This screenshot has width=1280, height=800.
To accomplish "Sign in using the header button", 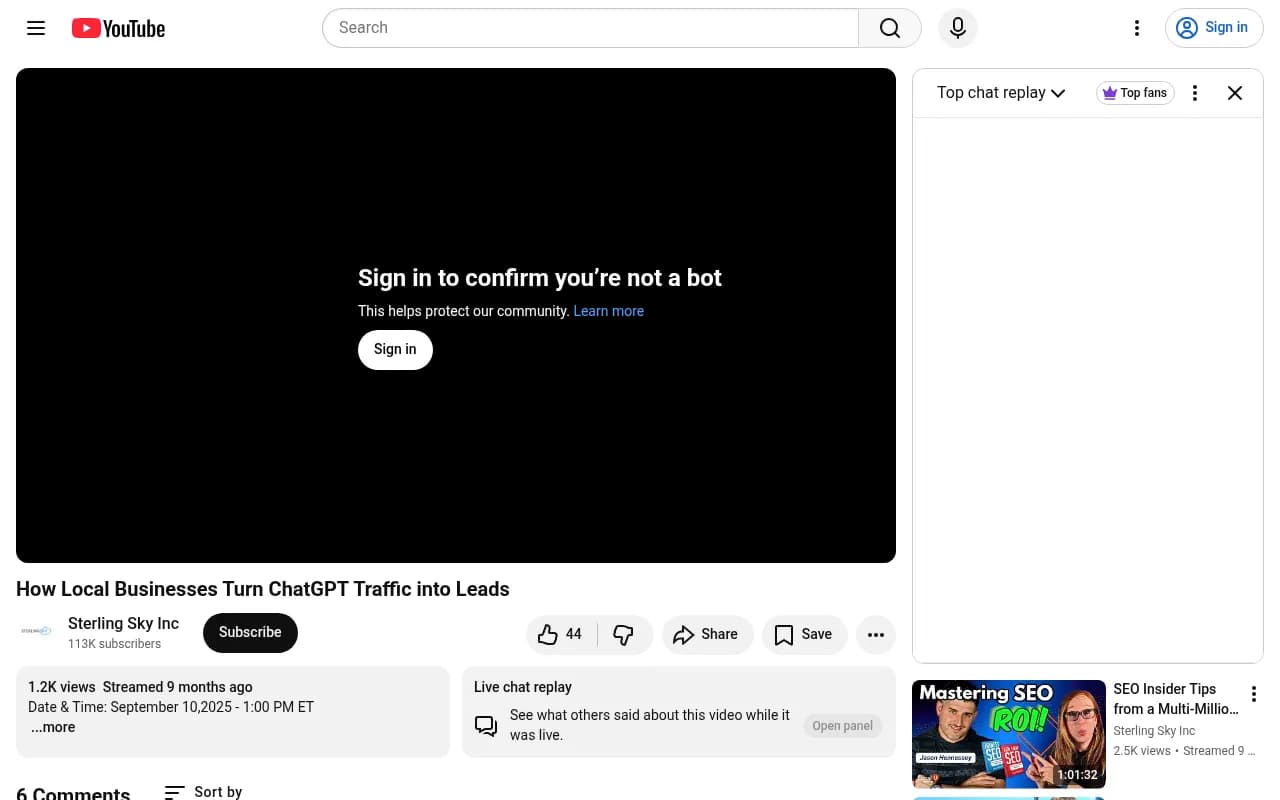I will (1214, 28).
